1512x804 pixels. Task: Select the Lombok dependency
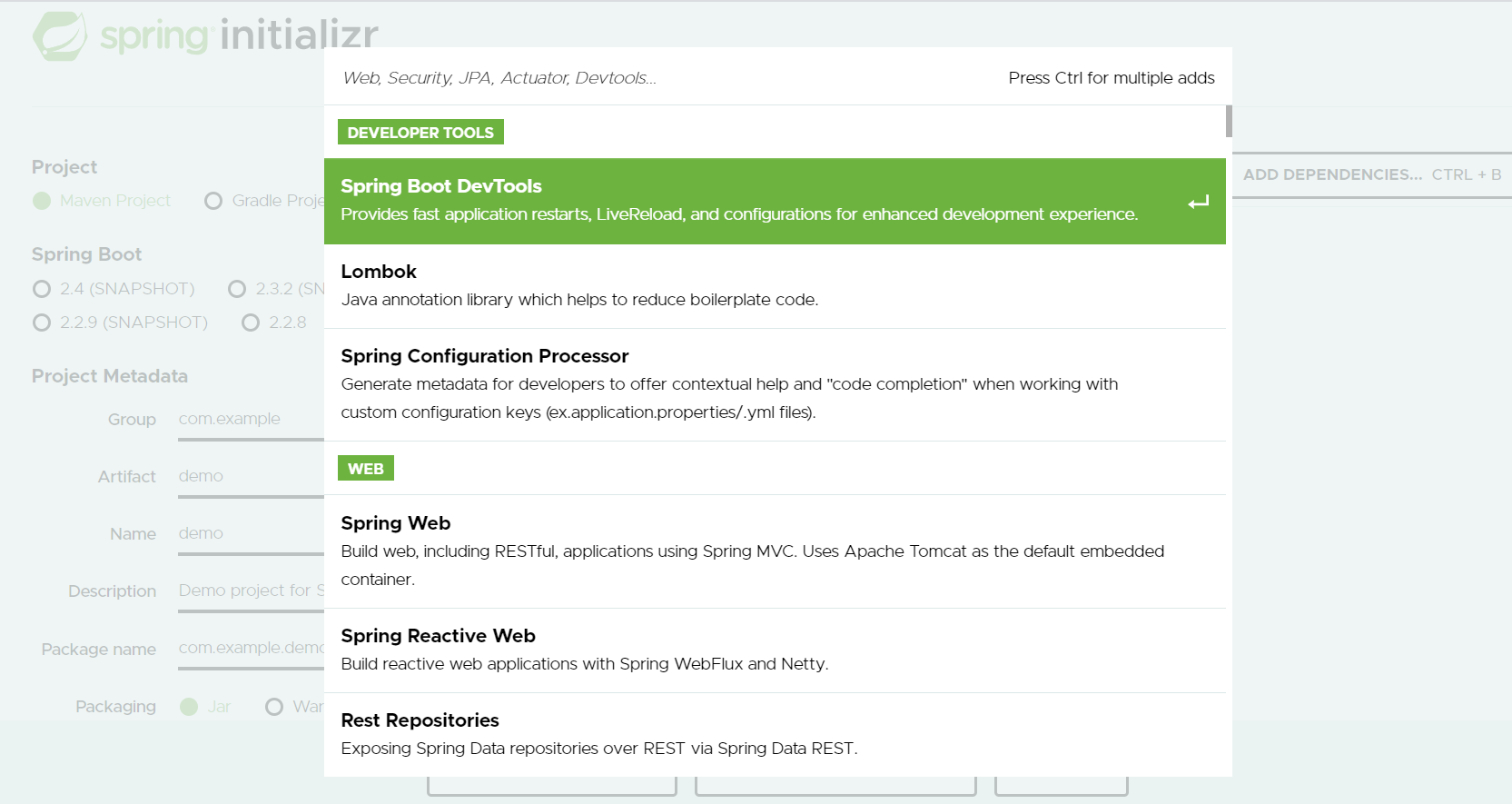tap(775, 285)
